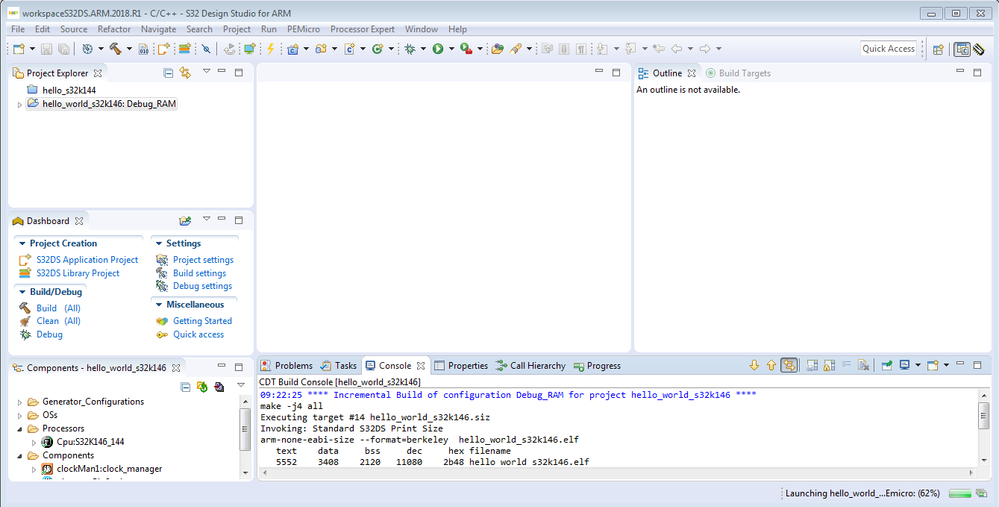Click the New C/C++ Project toolbar icon
999x507 pixels.
[292, 48]
